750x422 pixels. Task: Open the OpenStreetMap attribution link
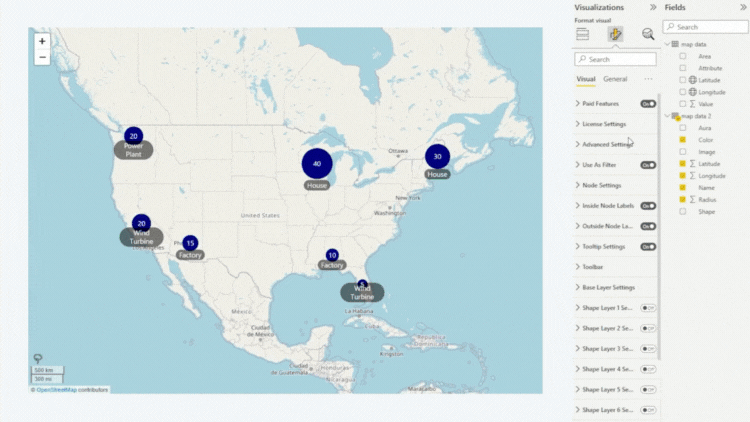[57, 389]
